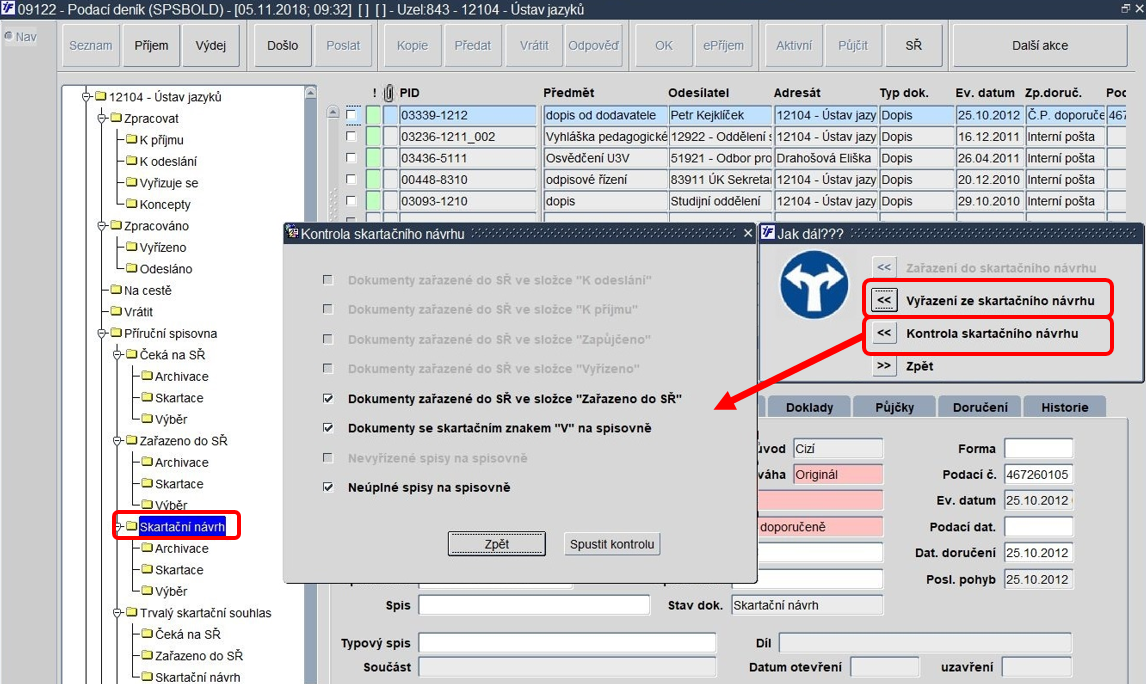Collapse the Zpracováno tree node

102,226
